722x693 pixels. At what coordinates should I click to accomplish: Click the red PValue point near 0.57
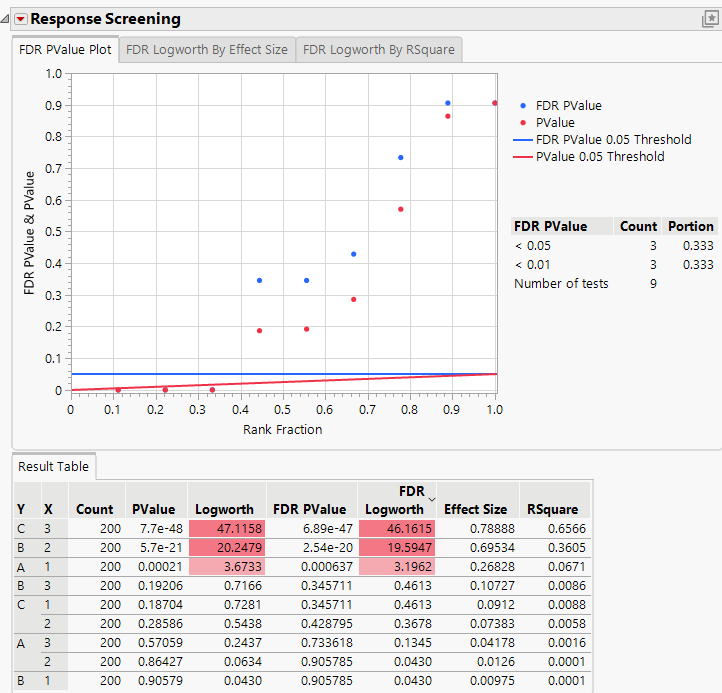pyautogui.click(x=401, y=210)
